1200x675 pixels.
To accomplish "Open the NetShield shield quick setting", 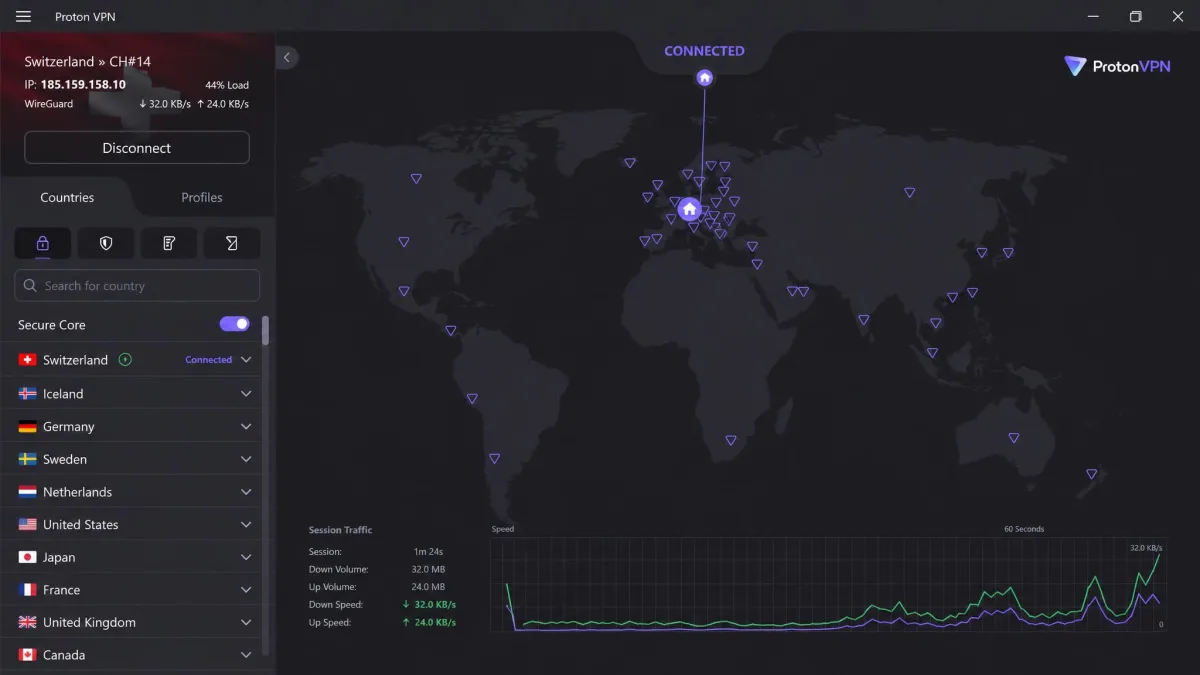I will (106, 243).
